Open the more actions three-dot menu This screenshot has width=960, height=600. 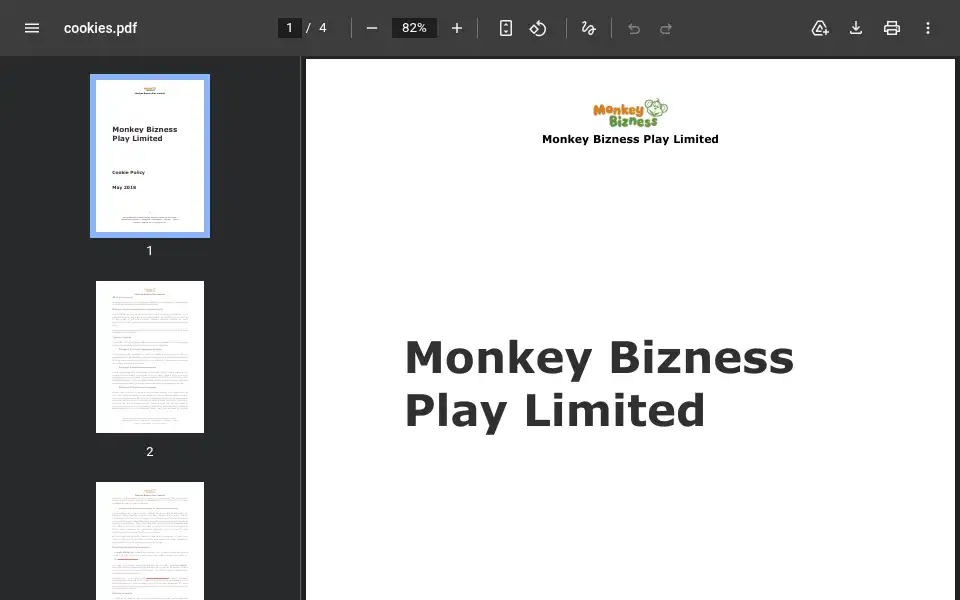tap(928, 28)
